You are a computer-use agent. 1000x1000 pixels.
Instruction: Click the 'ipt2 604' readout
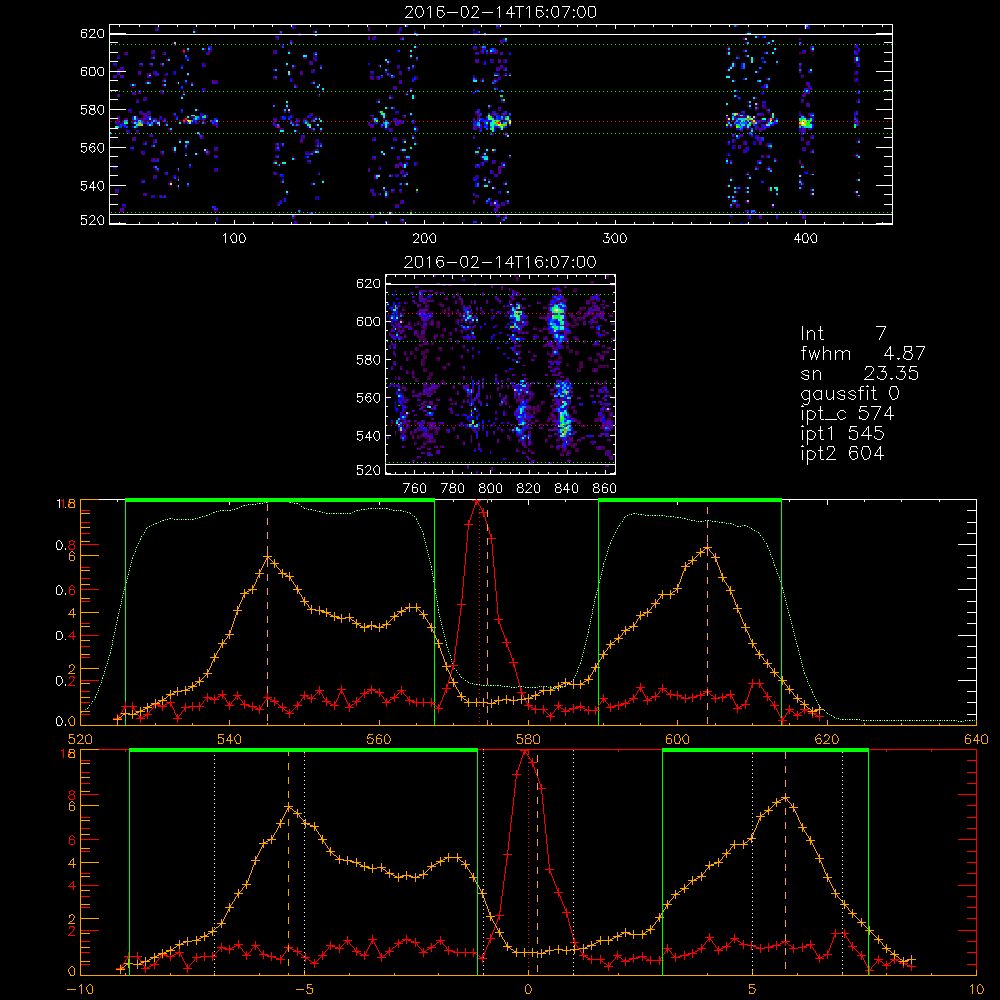(x=842, y=453)
